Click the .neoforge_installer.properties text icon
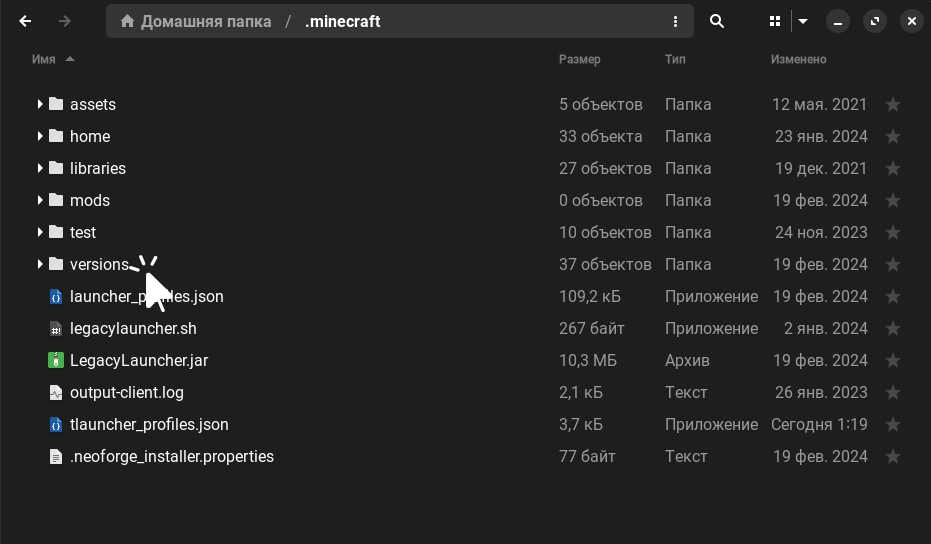931x544 pixels. pyautogui.click(x=56, y=457)
